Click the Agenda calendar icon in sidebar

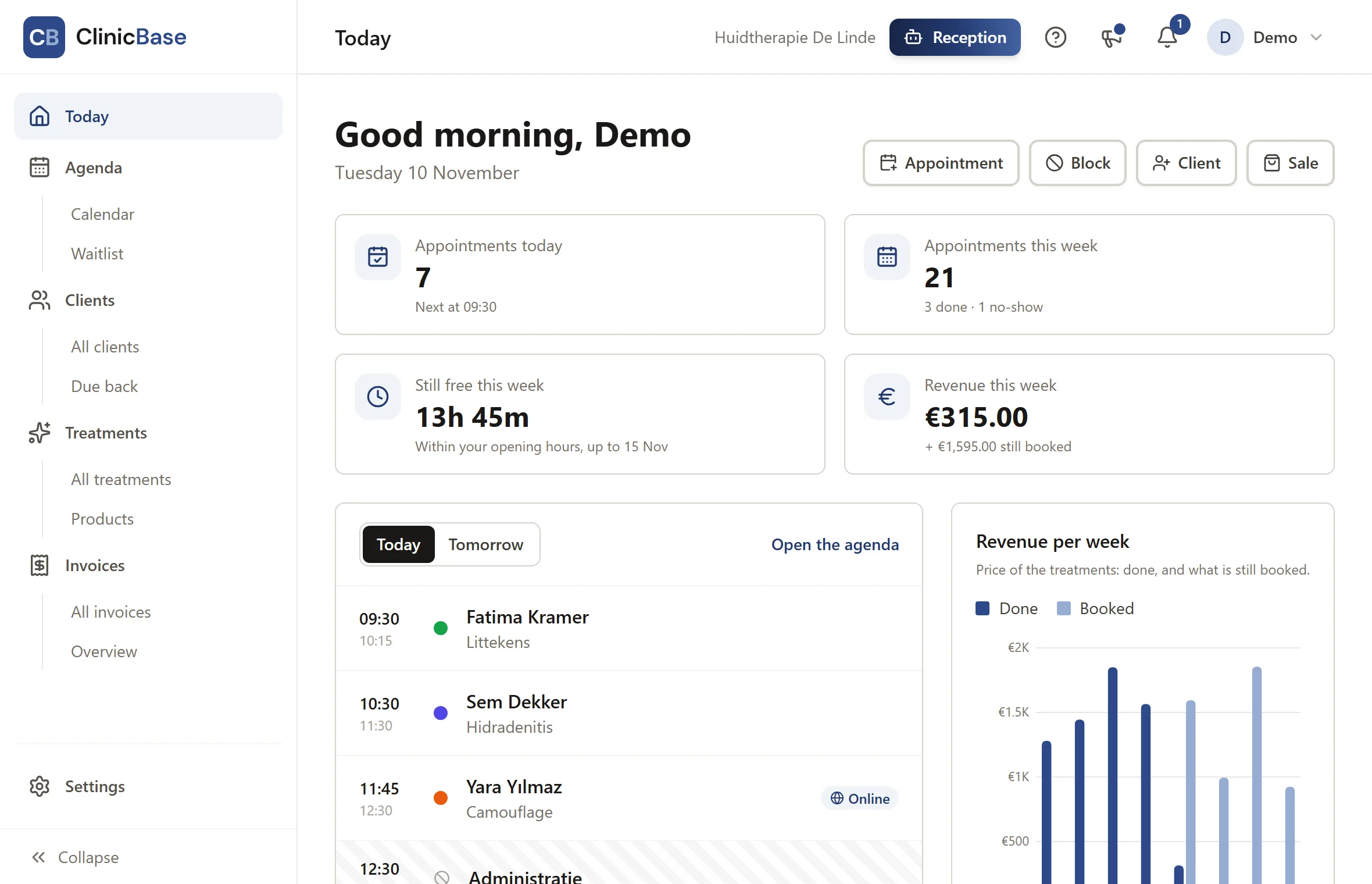click(40, 167)
